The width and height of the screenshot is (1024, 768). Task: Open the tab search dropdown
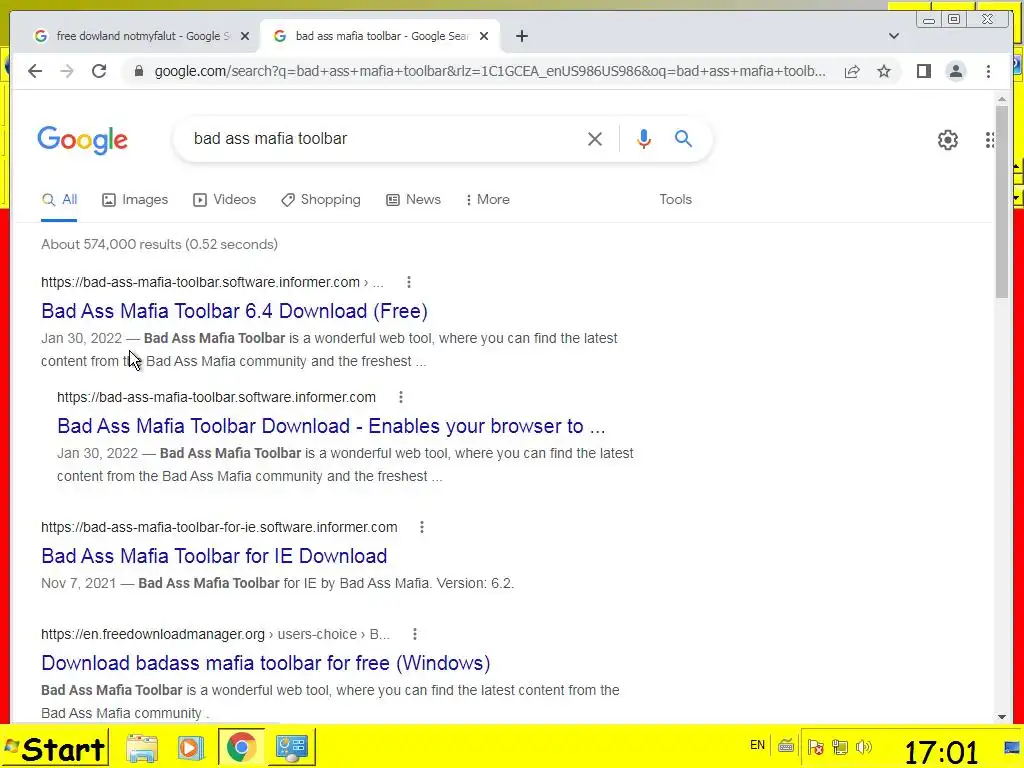[x=893, y=36]
